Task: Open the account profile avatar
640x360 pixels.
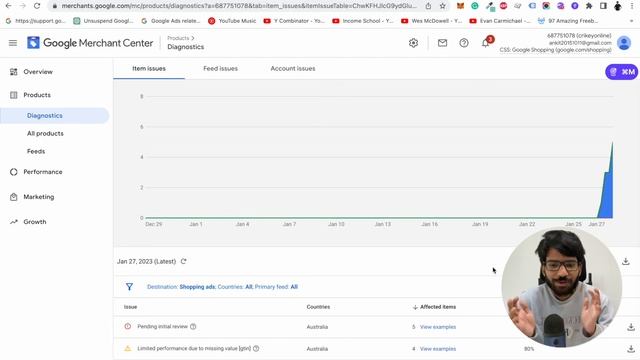Action: tap(624, 43)
